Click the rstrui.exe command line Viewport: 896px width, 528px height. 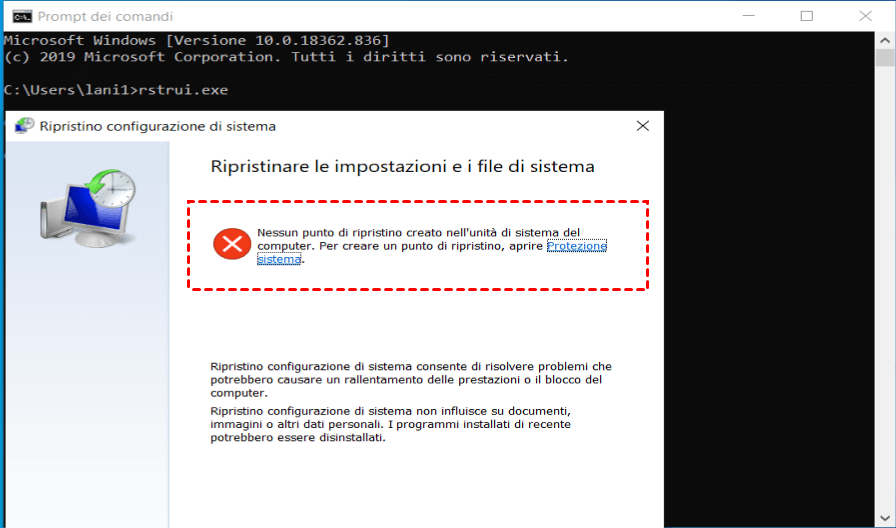pyautogui.click(x=116, y=90)
